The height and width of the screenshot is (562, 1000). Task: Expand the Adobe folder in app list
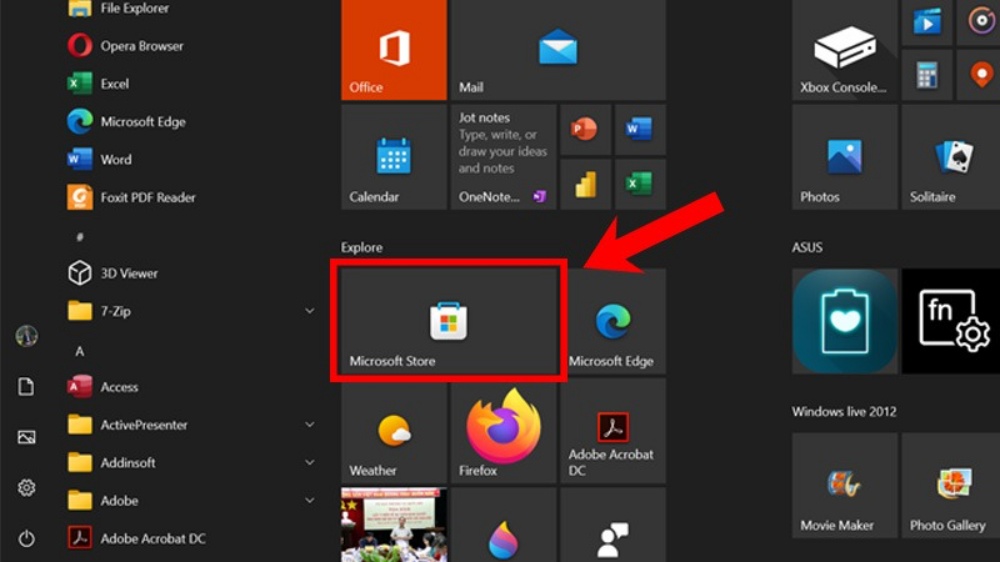pos(310,501)
